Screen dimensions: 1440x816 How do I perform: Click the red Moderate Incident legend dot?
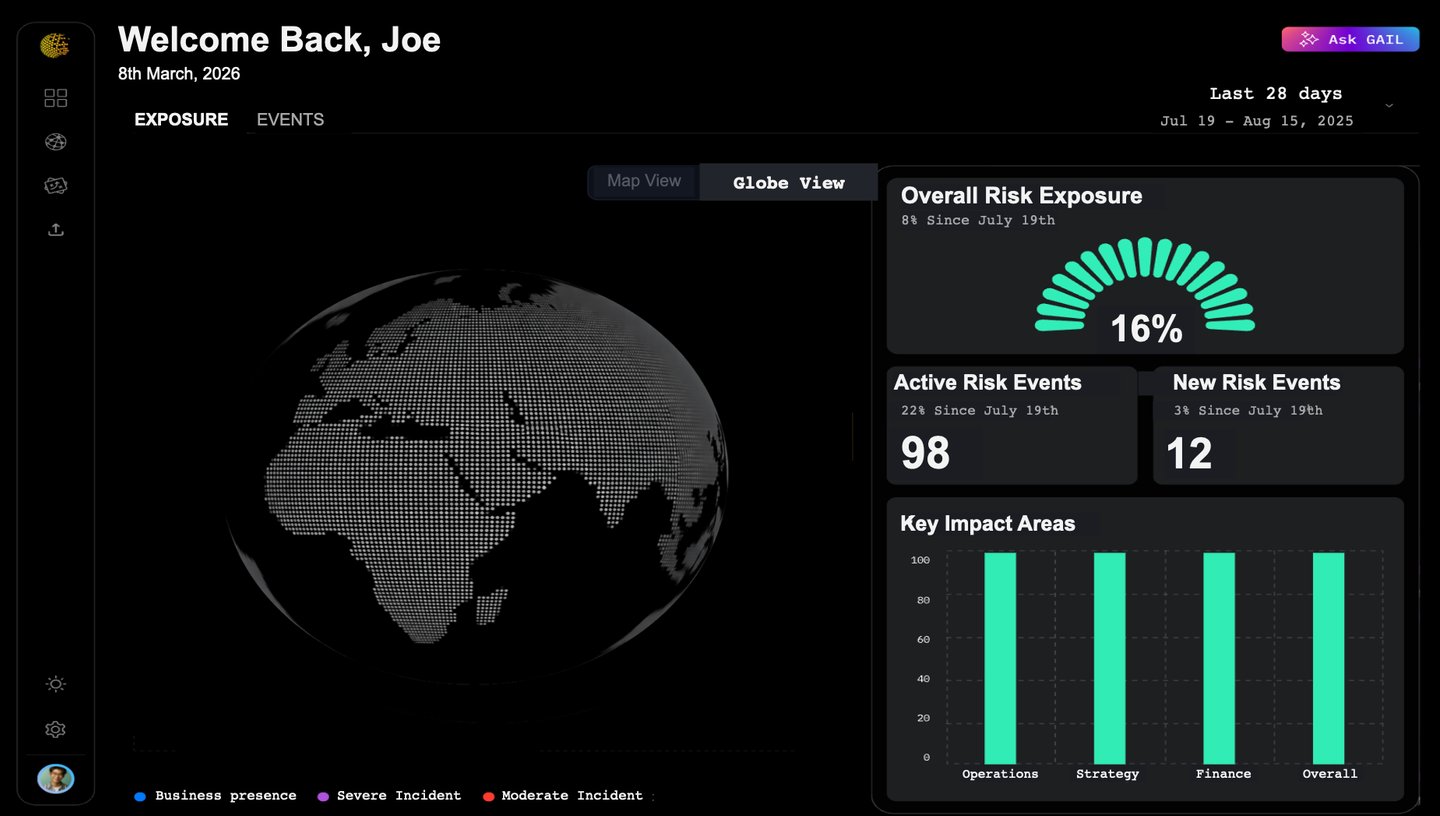click(x=489, y=797)
